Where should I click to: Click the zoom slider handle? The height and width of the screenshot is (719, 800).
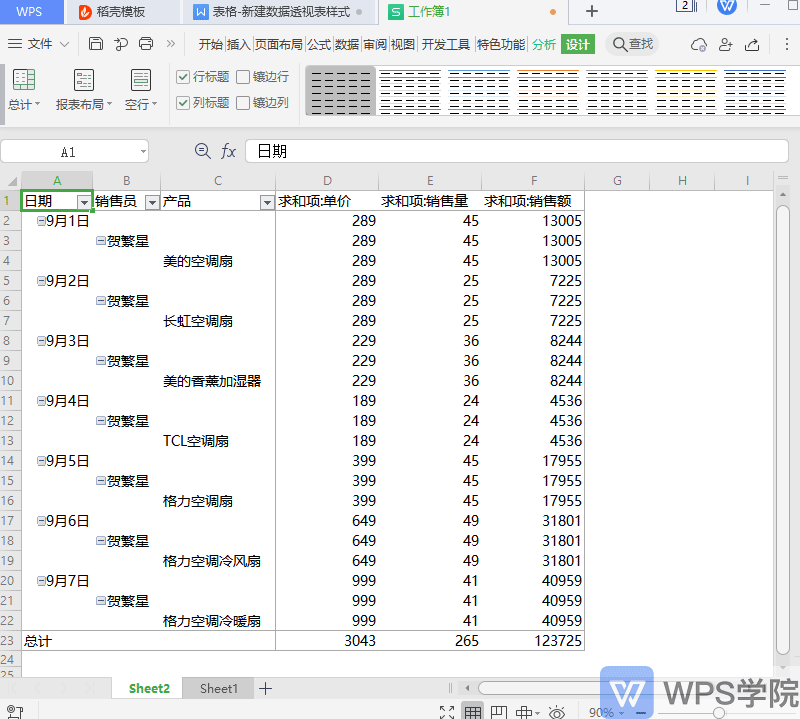[719, 712]
